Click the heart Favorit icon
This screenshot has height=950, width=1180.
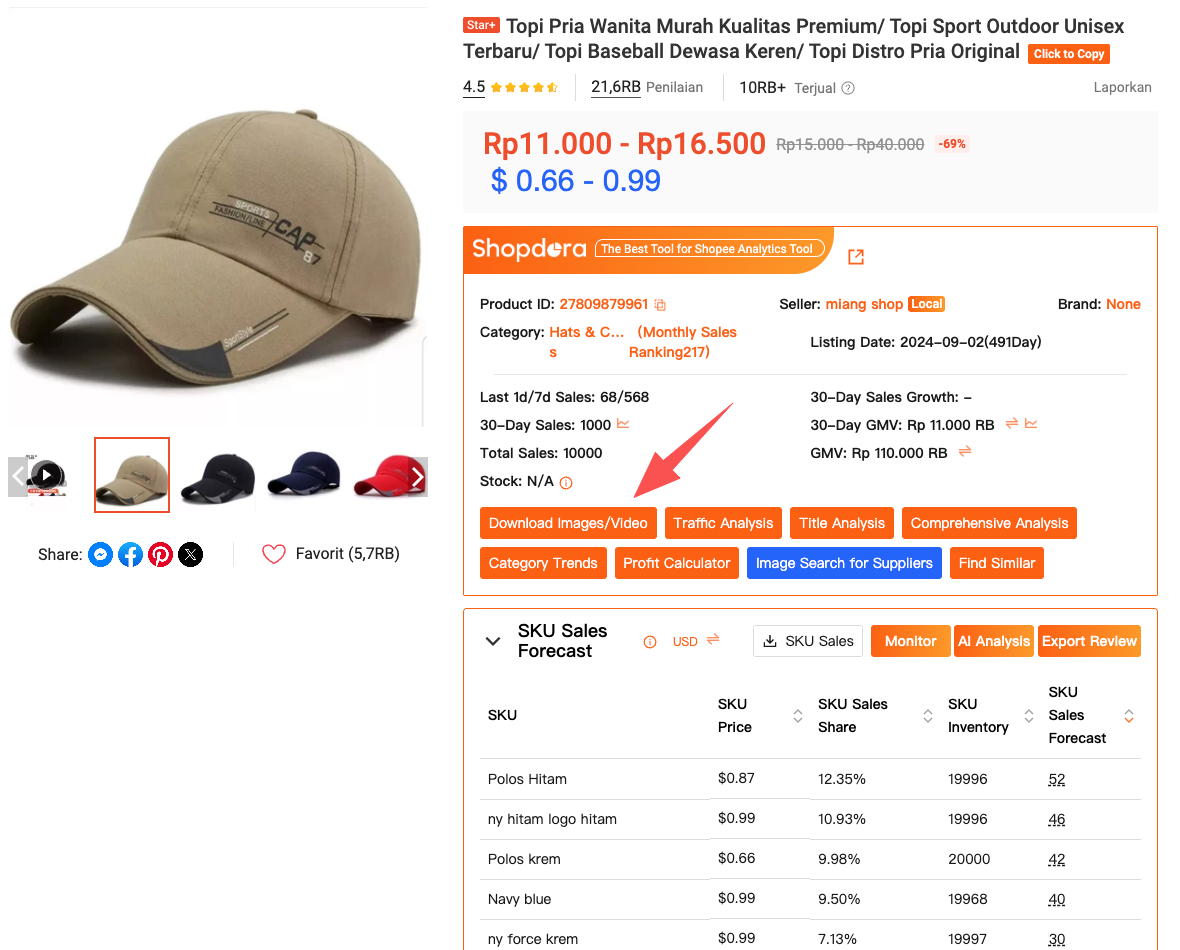click(273, 554)
